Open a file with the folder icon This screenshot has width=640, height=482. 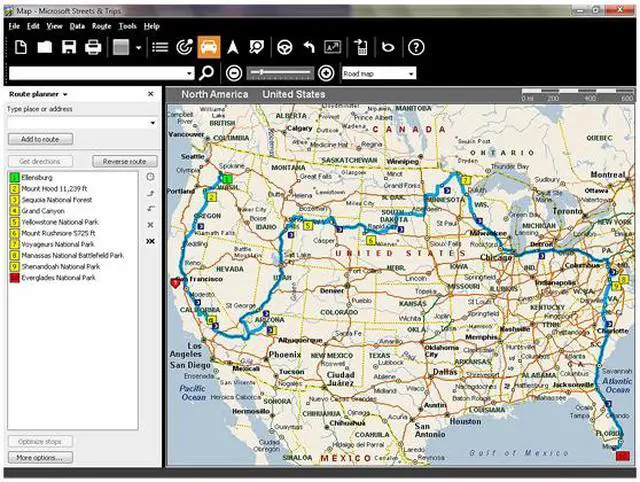click(45, 47)
